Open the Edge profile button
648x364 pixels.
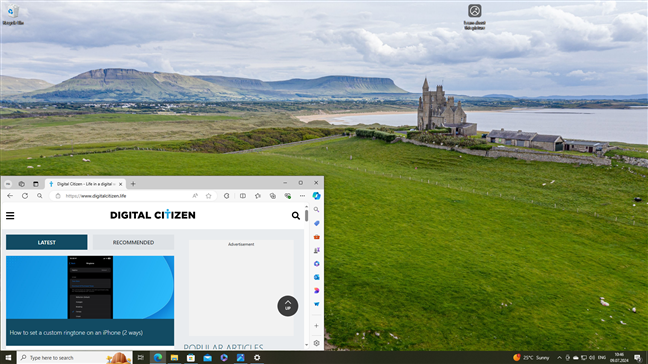(8, 183)
